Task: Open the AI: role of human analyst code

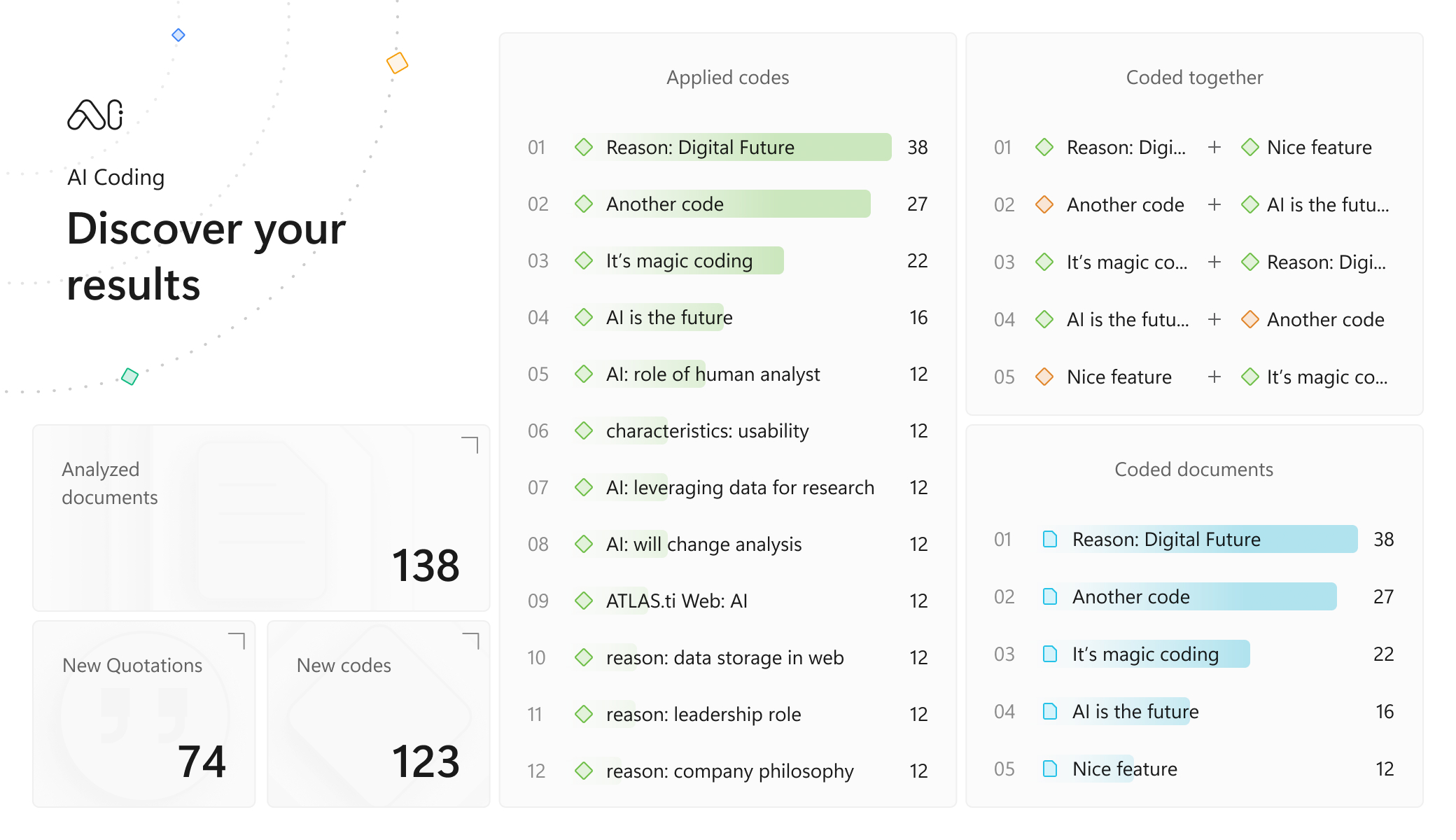Action: coord(713,374)
